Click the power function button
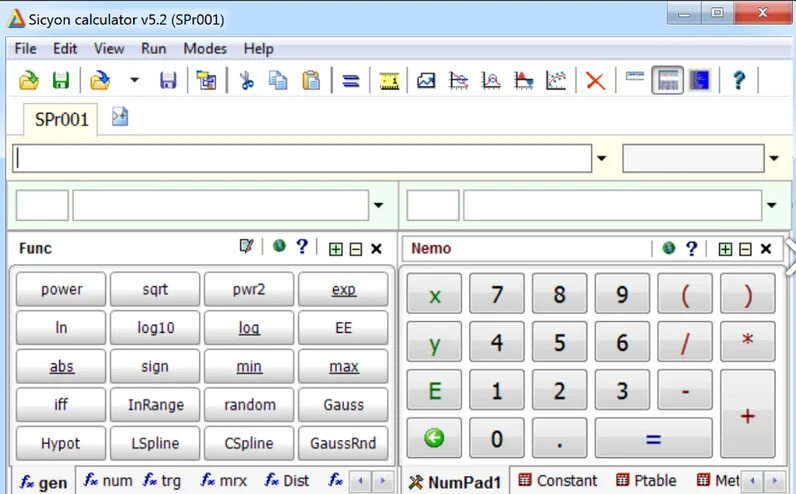 click(61, 289)
